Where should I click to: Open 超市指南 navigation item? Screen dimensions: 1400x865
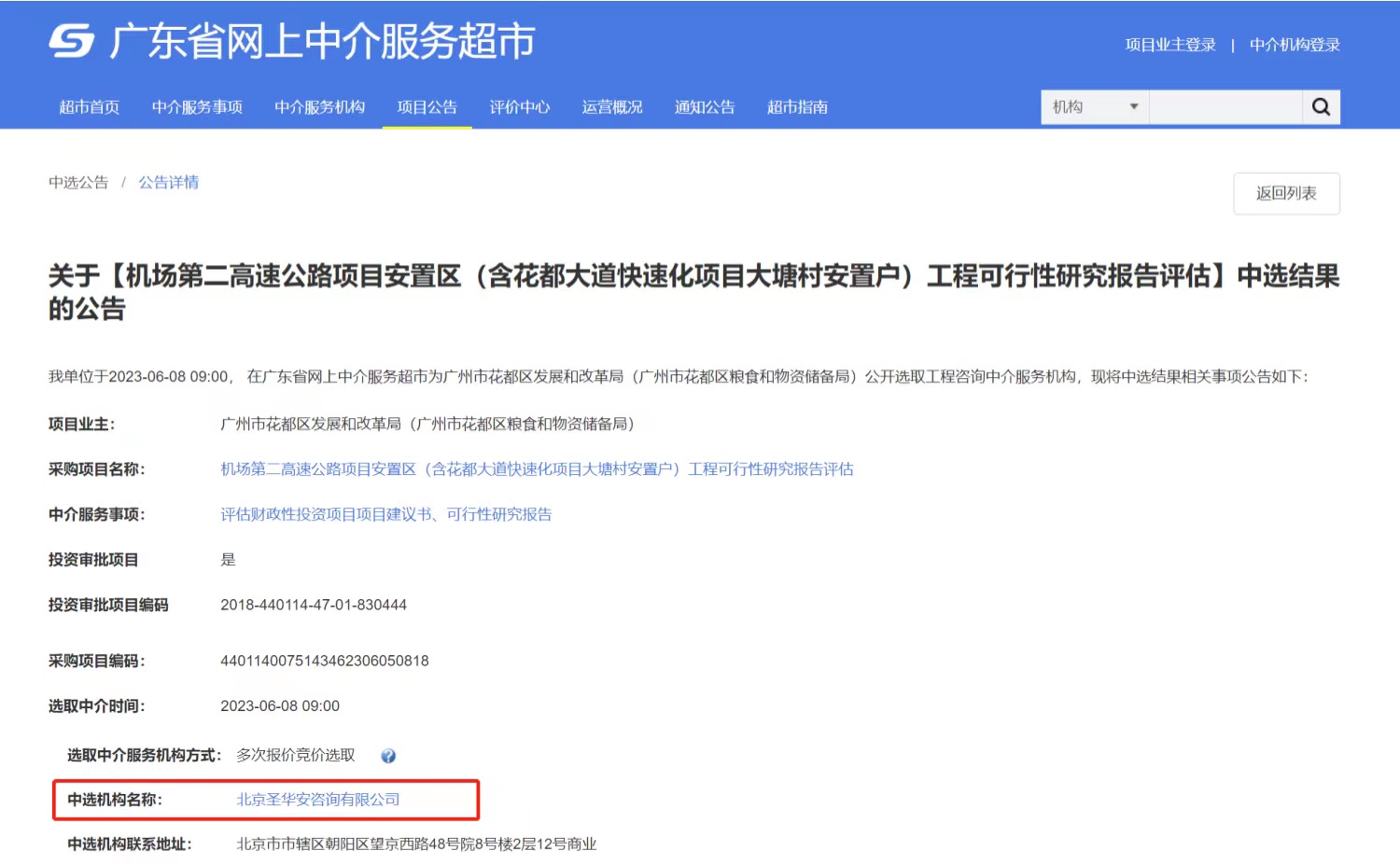[797, 107]
